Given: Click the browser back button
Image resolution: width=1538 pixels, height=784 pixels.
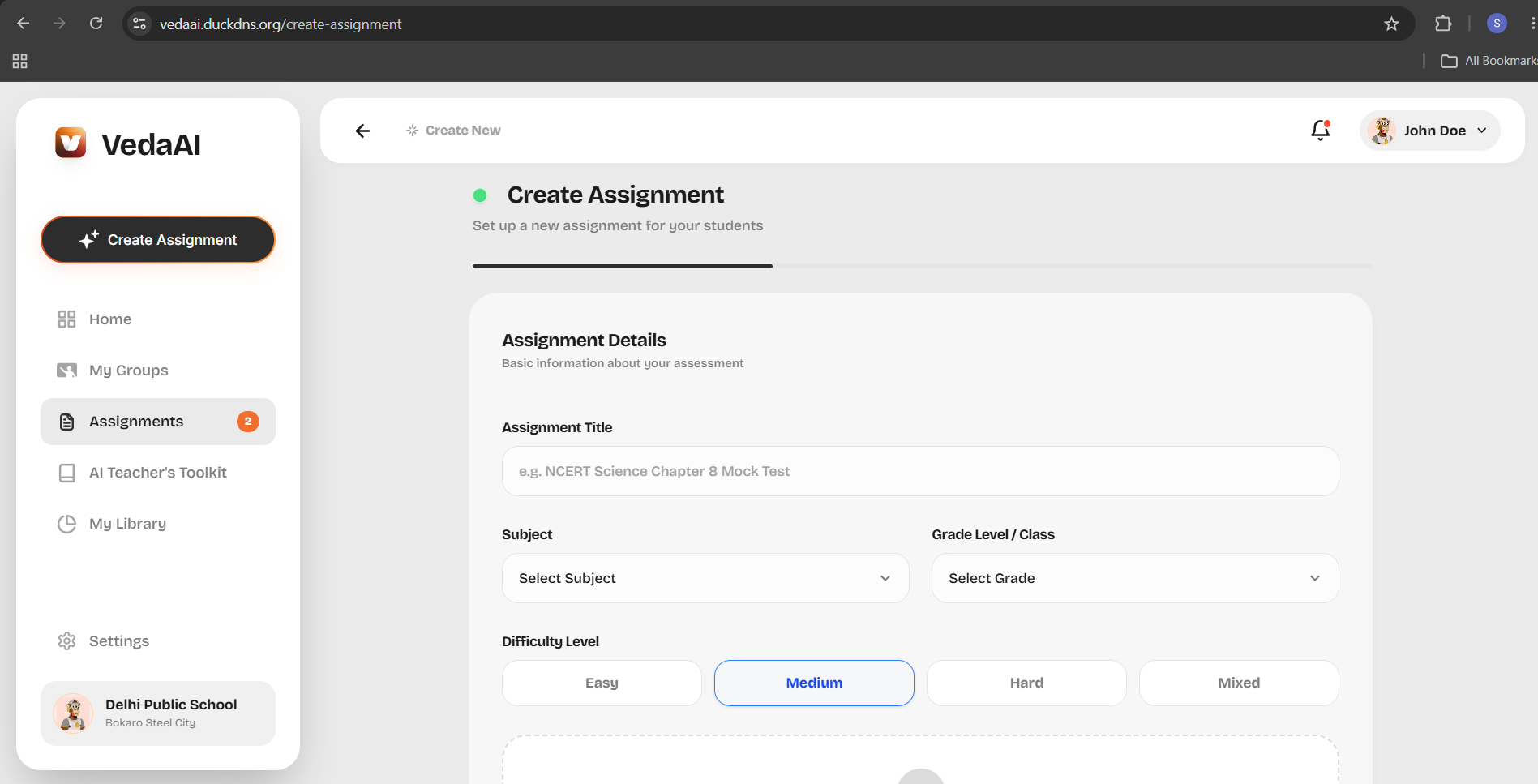Looking at the screenshot, I should click(24, 24).
